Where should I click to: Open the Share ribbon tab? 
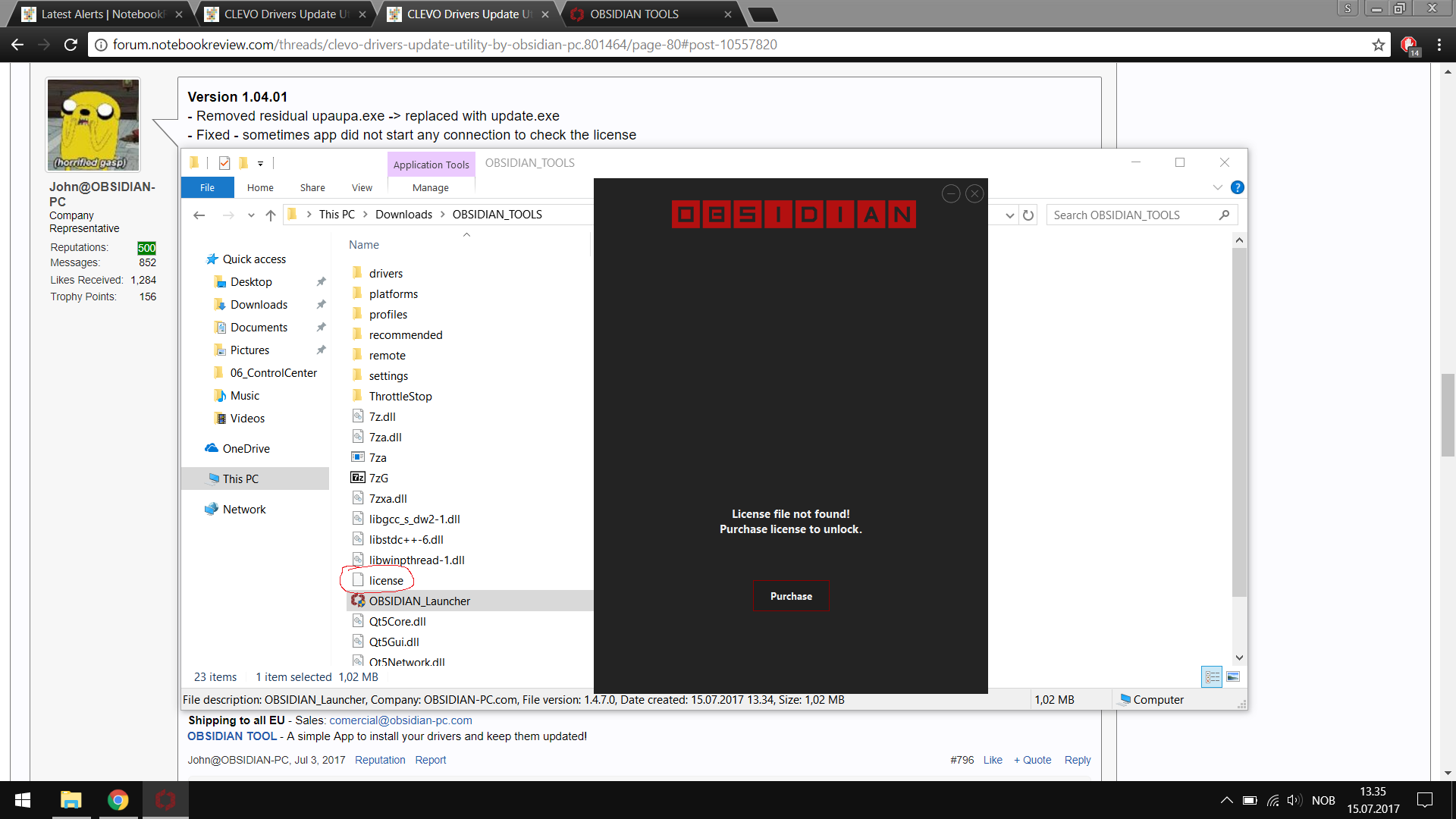click(312, 187)
